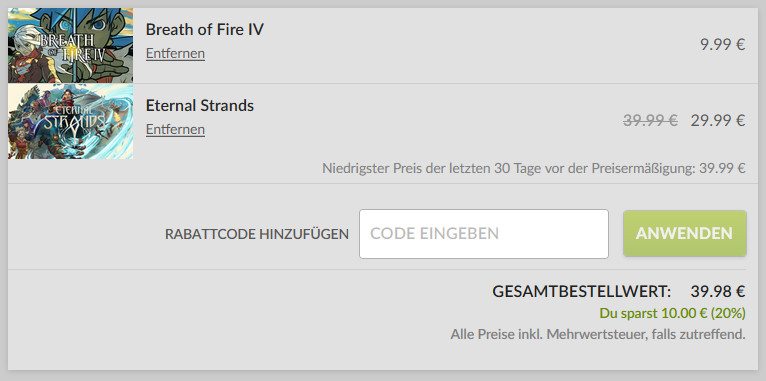
Task: Click the GESAMTBESTELLWERT label
Action: click(x=582, y=292)
